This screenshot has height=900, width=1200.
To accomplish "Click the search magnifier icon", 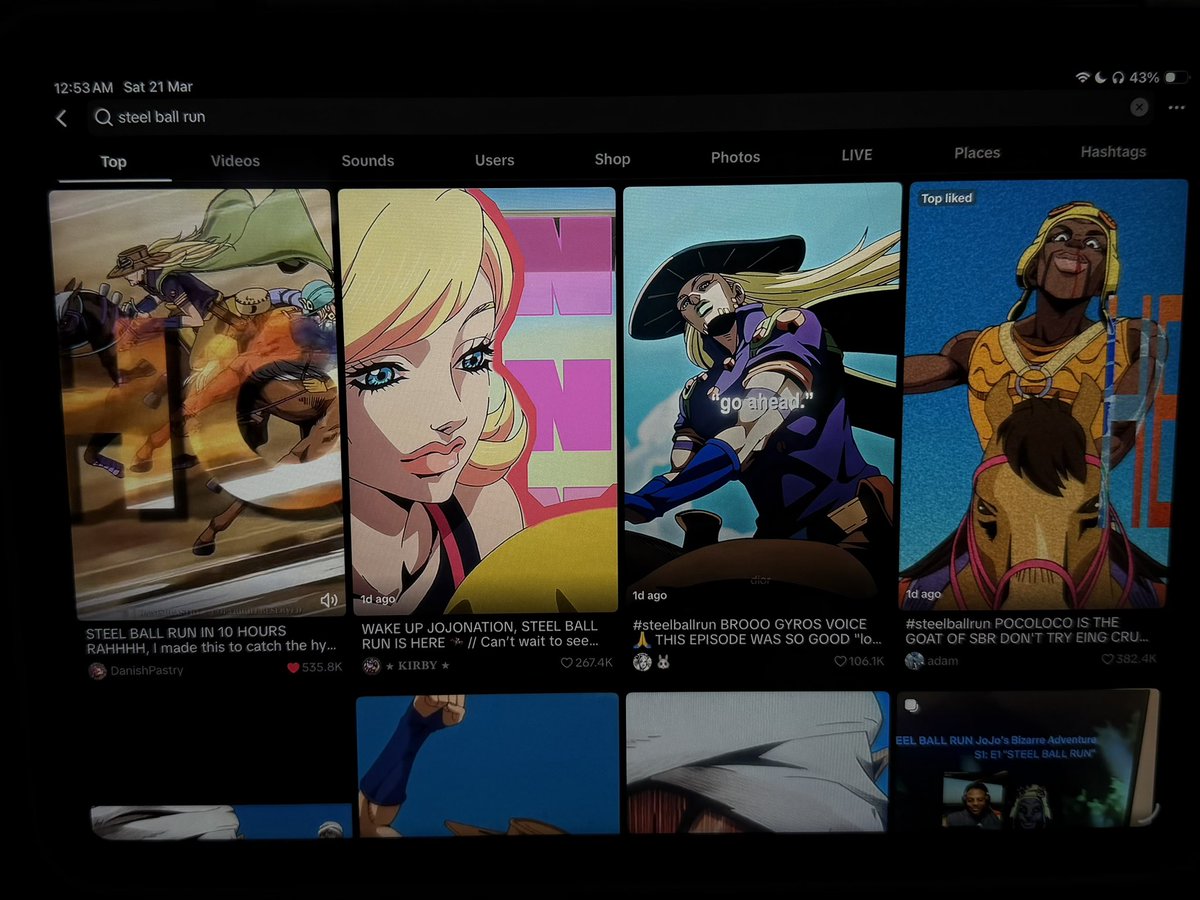I will (103, 117).
